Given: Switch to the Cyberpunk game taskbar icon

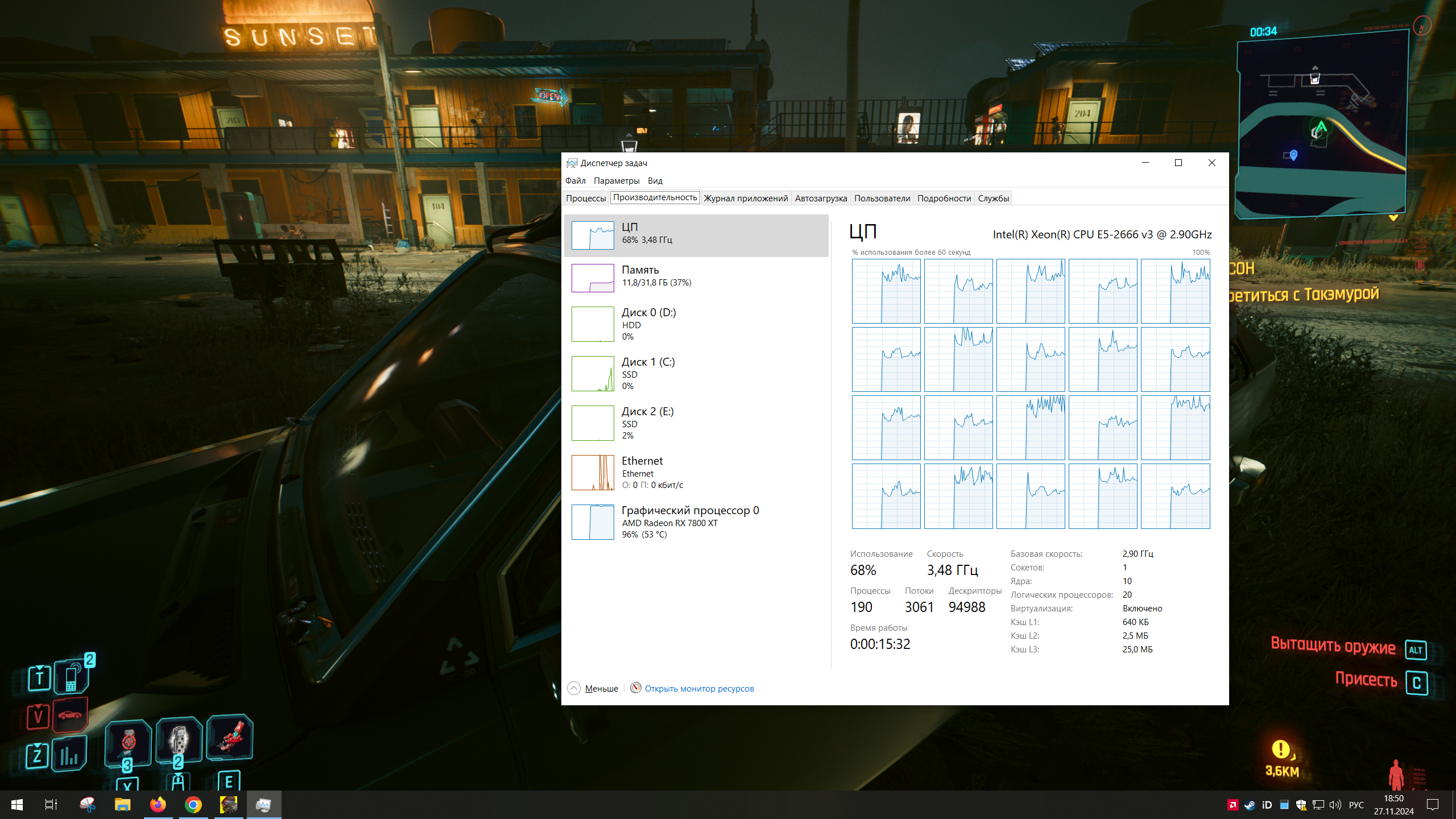Looking at the screenshot, I should [x=228, y=805].
